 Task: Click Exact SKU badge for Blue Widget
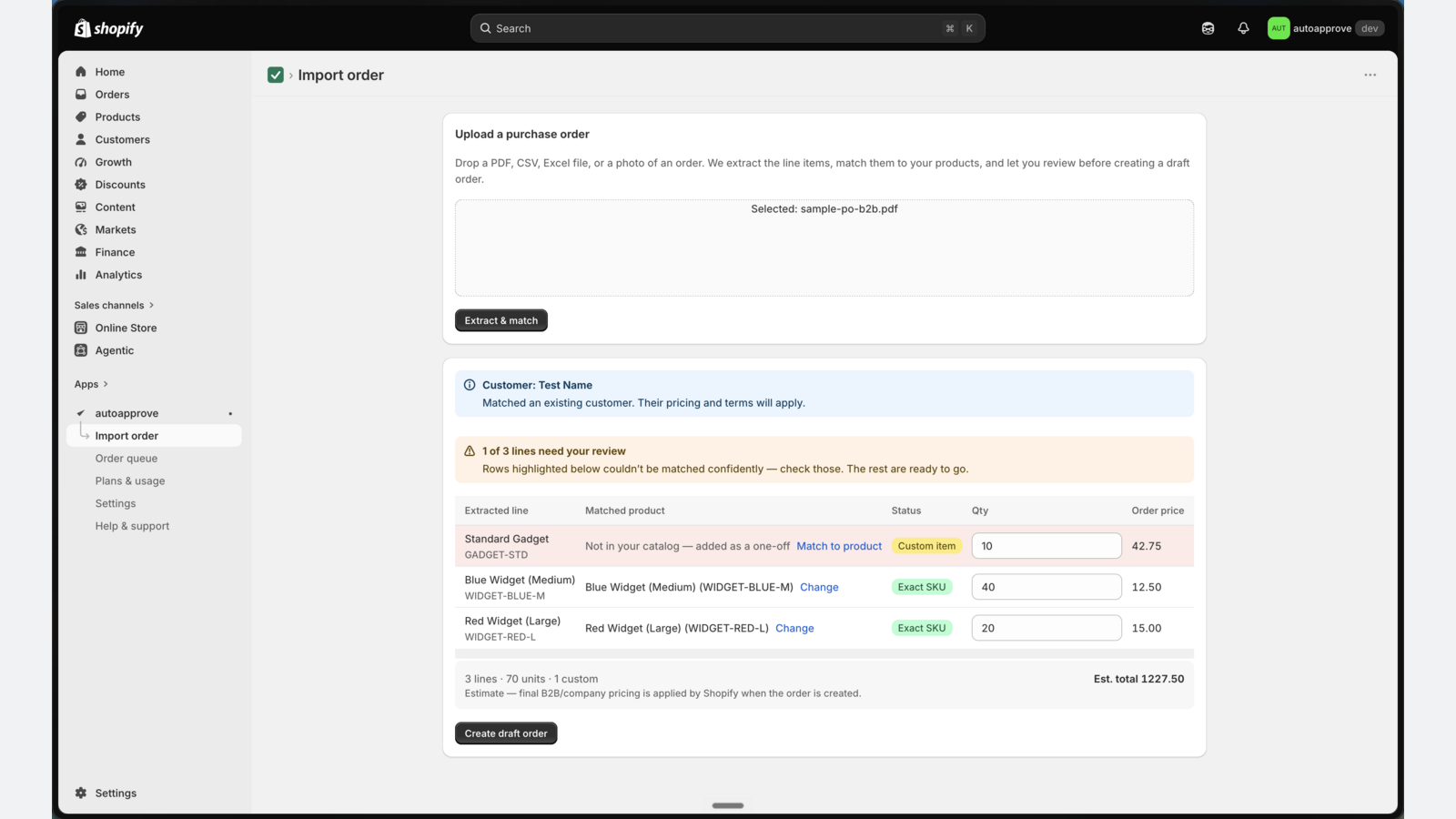tap(922, 587)
